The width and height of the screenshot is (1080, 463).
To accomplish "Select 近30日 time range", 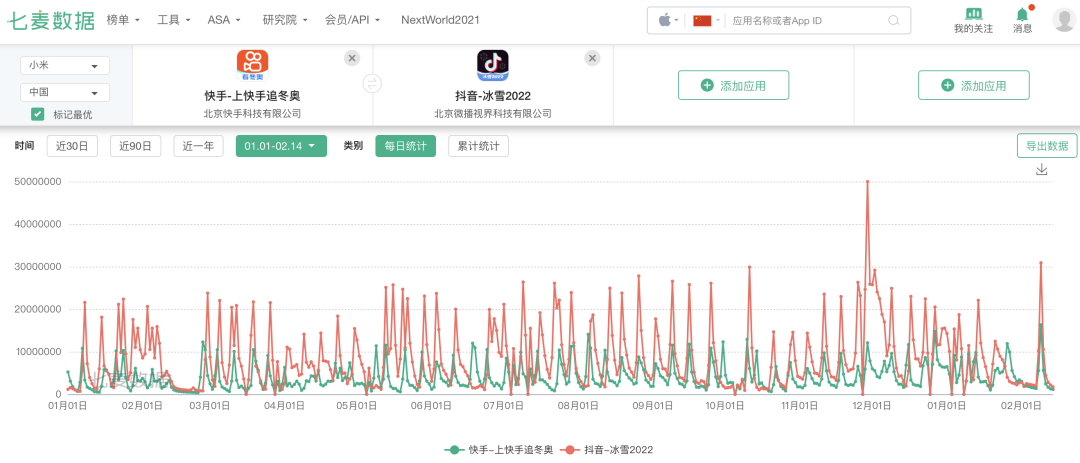I will point(72,146).
